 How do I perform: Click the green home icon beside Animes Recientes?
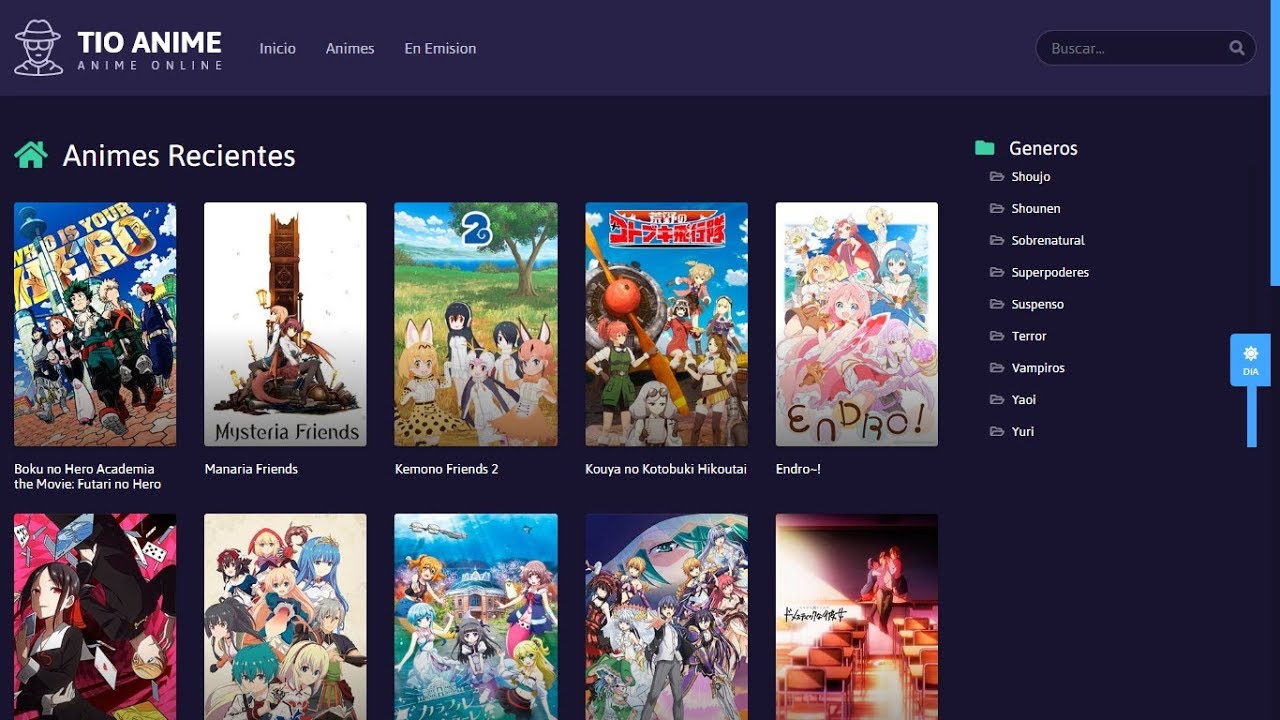(x=31, y=155)
